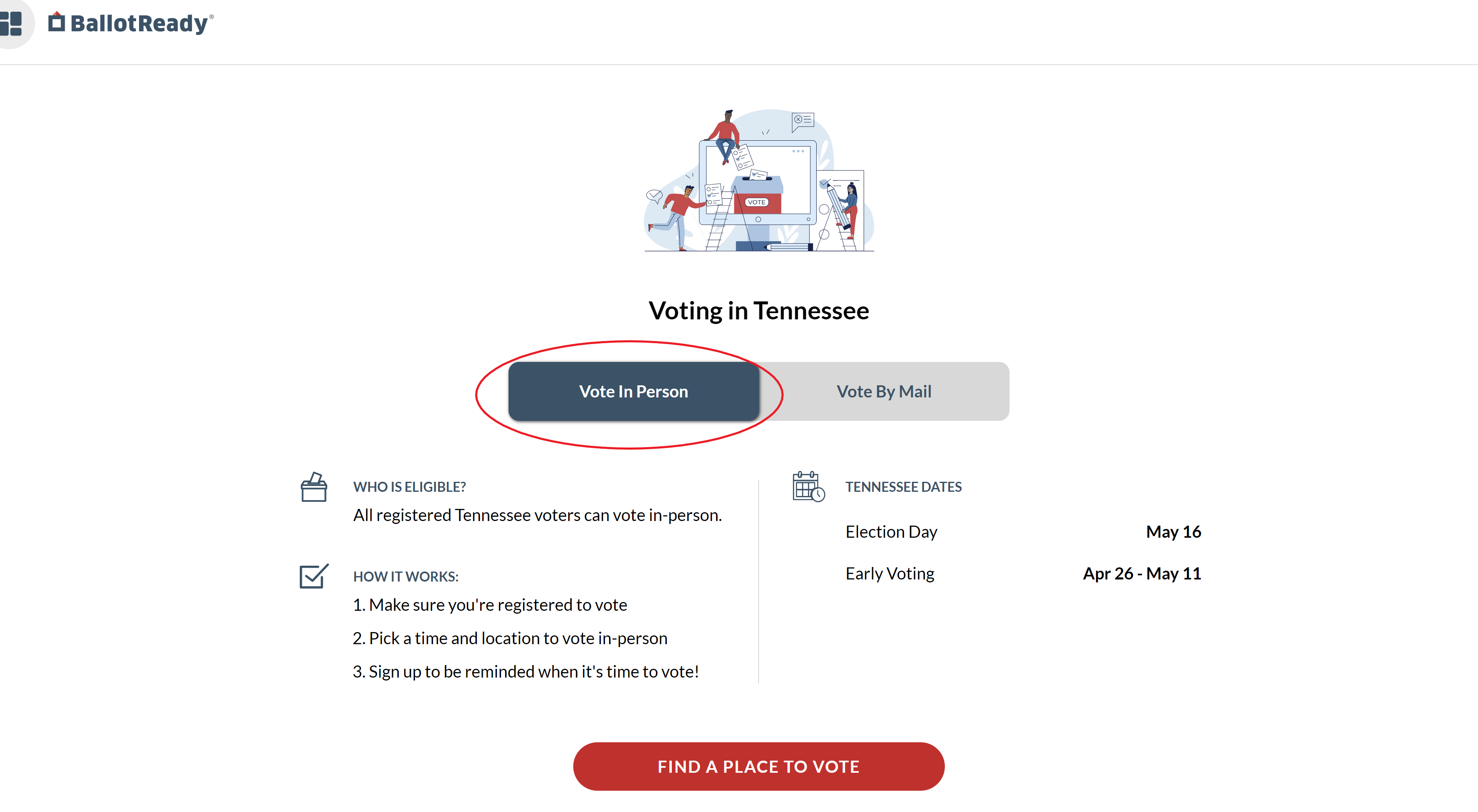Click step one about registering to vote

(x=490, y=605)
